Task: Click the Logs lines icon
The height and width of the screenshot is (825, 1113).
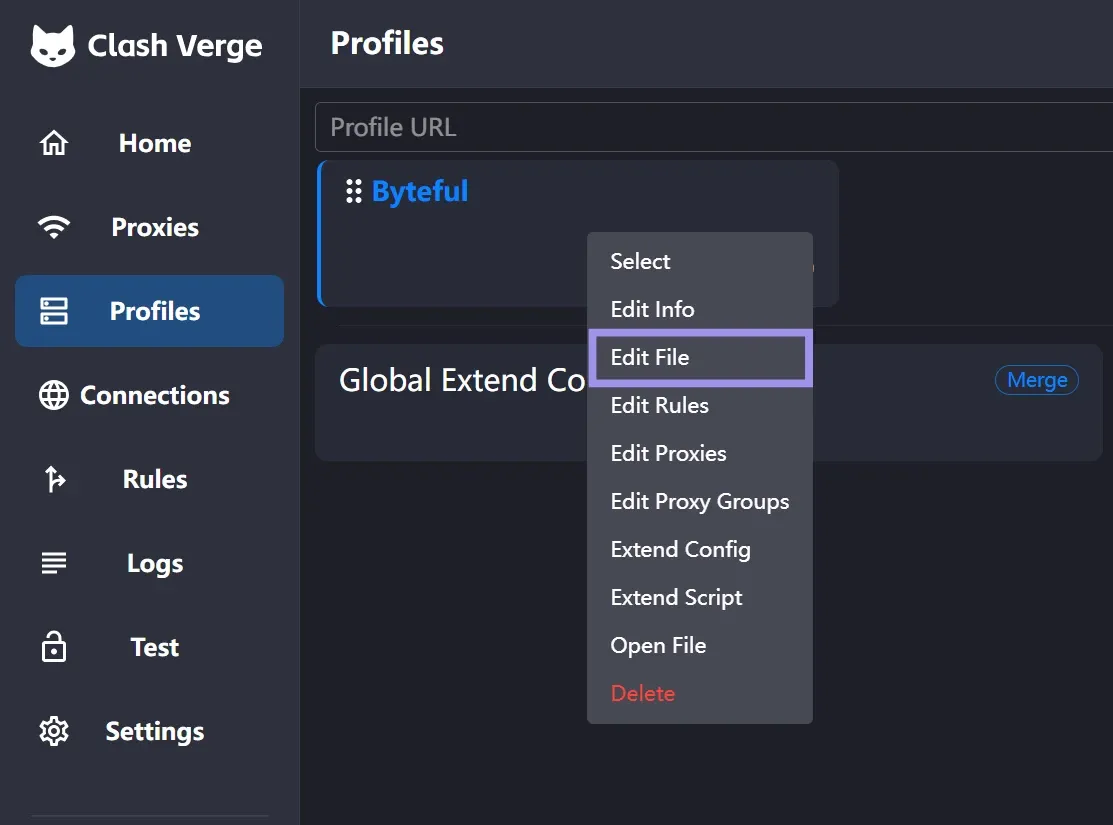Action: coord(54,563)
